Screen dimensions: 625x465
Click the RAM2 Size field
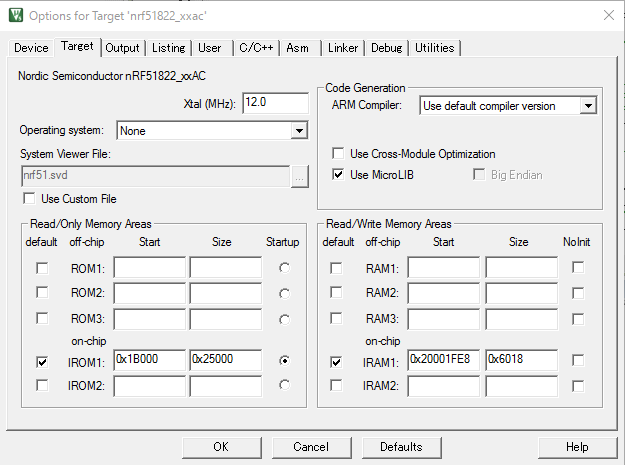pos(522,293)
